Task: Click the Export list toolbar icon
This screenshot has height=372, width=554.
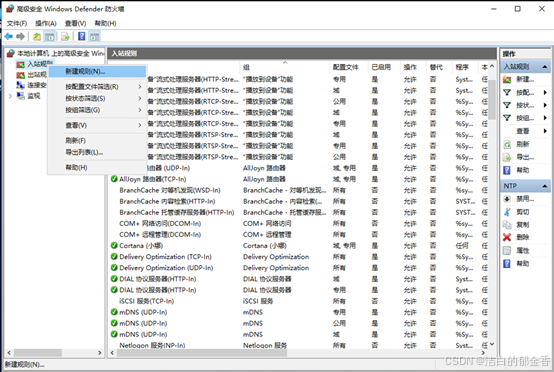Action: click(x=65, y=36)
